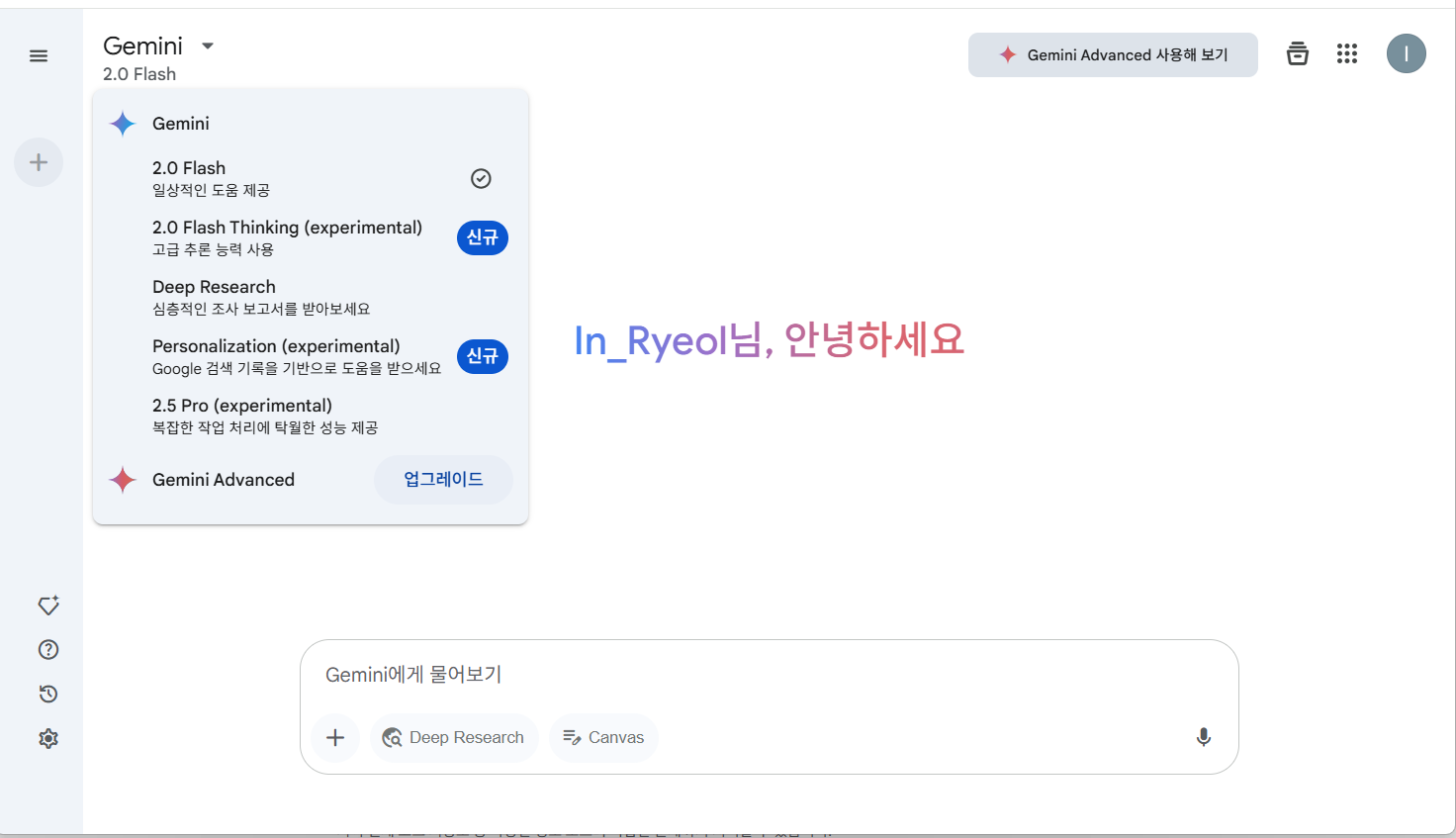Open the Google apps grid
This screenshot has height=838, width=1456.
[1347, 53]
